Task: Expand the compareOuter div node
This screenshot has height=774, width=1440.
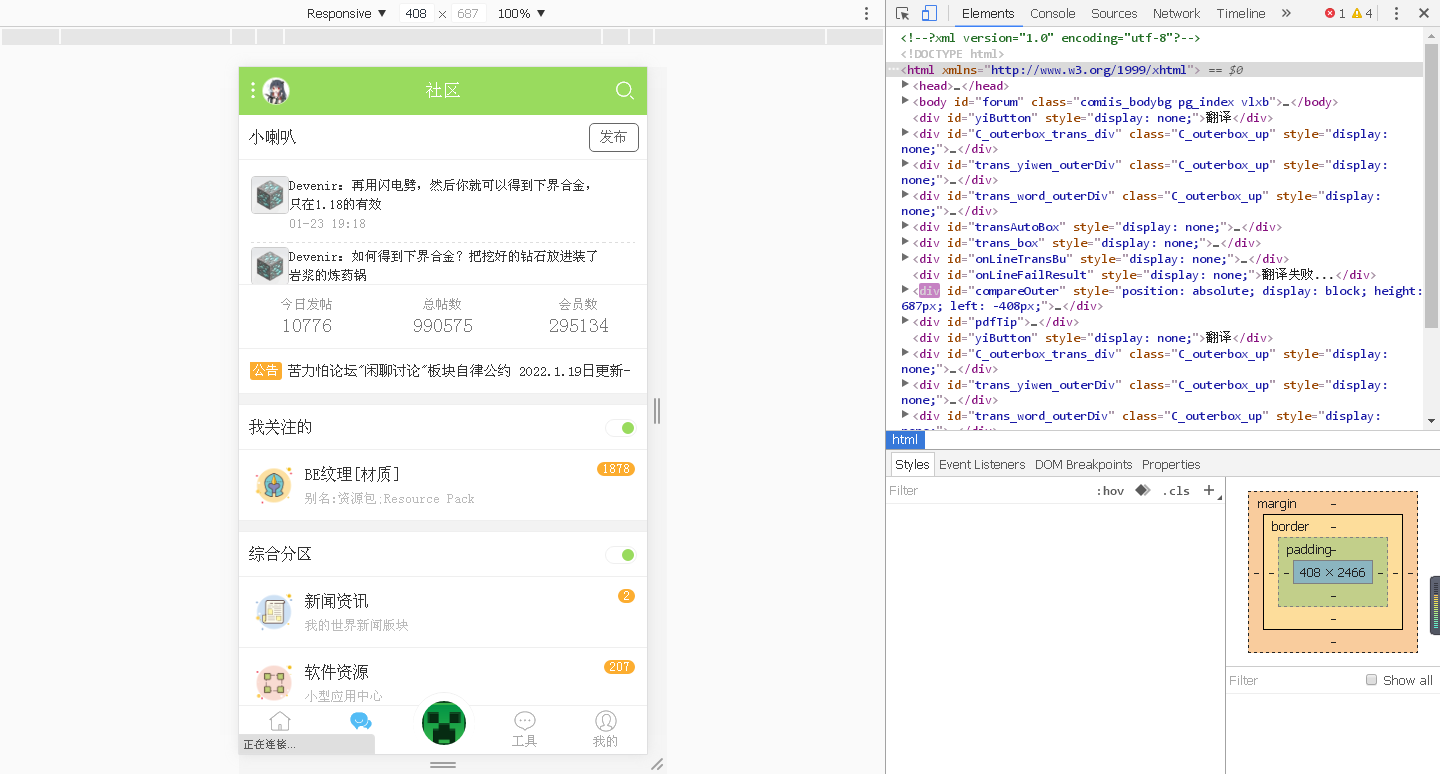Action: pos(906,290)
